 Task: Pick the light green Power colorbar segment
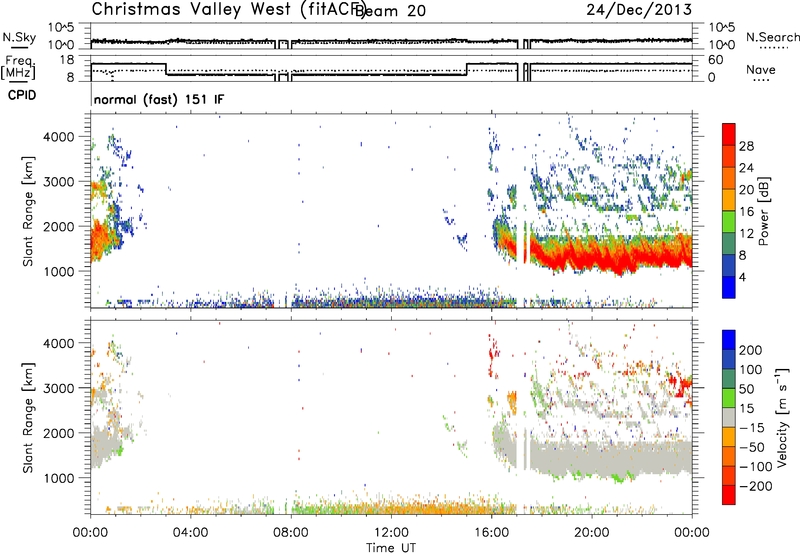point(729,222)
